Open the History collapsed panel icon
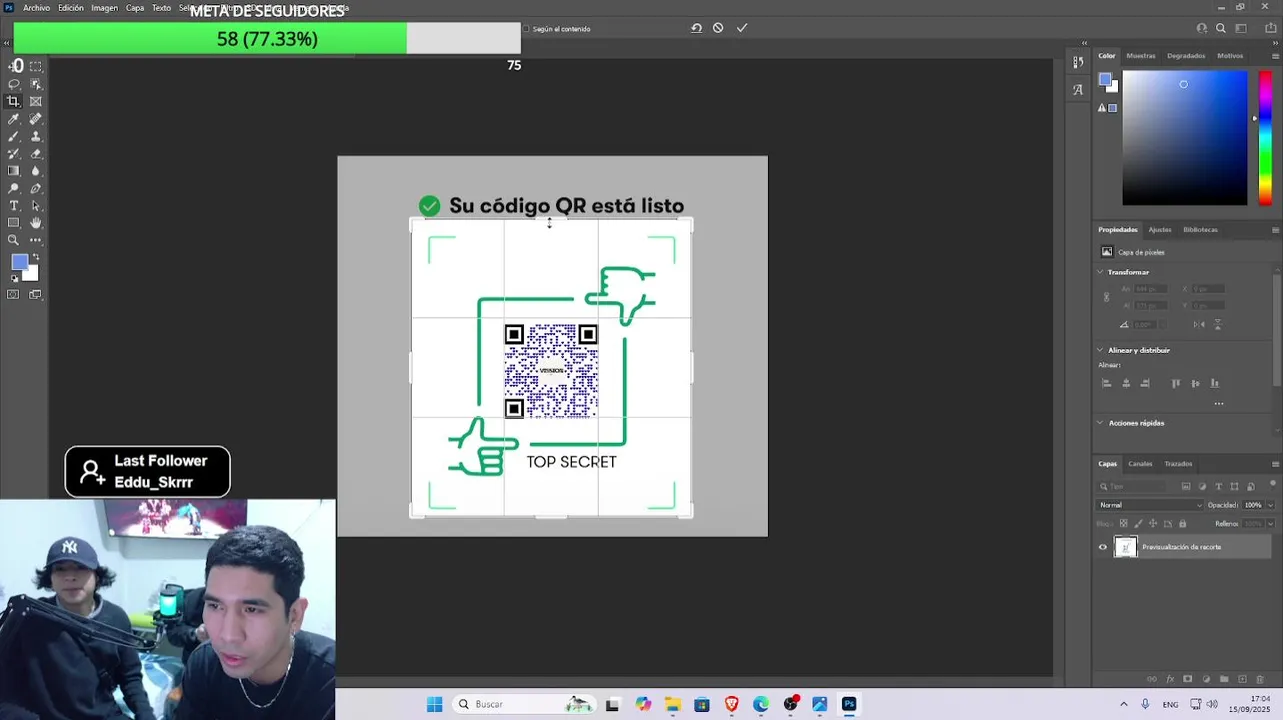1283x720 pixels. click(x=1077, y=62)
